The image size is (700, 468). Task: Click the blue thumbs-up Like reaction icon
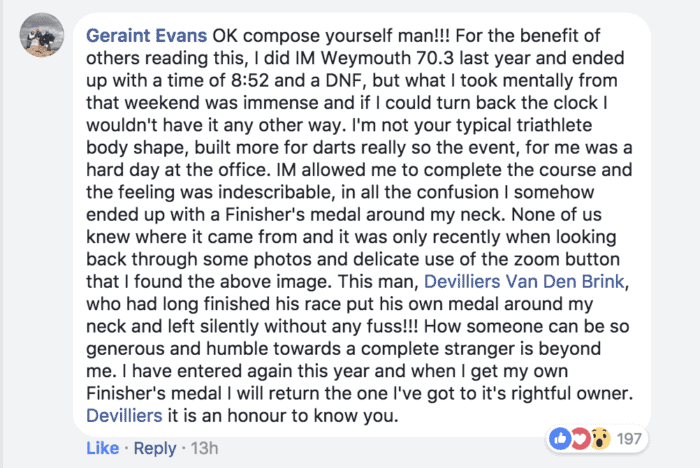[559, 439]
